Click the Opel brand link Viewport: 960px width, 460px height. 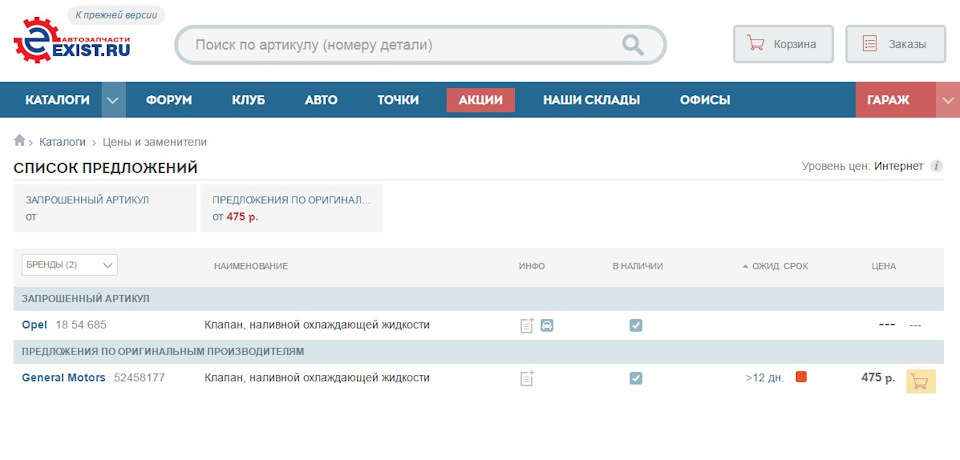click(x=34, y=325)
